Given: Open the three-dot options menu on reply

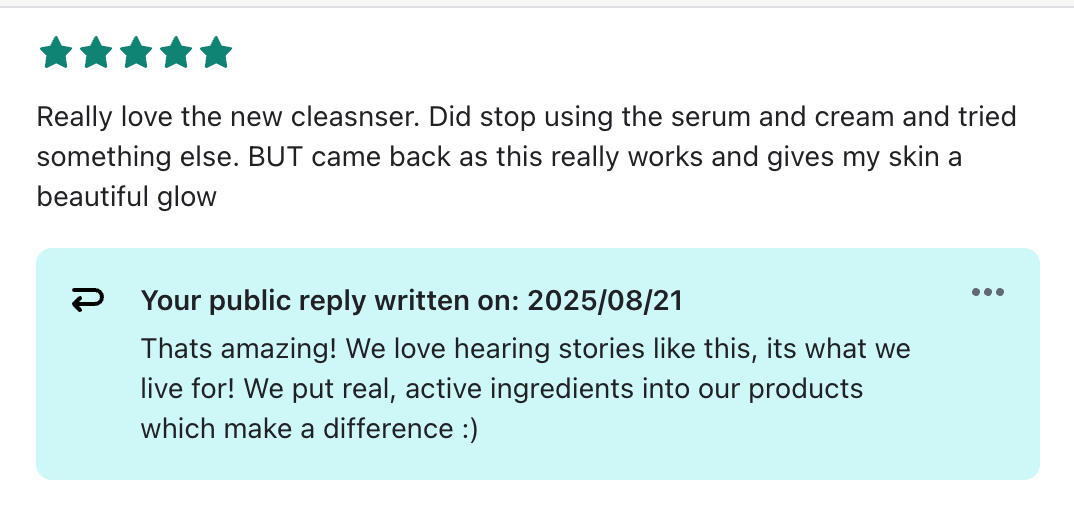Looking at the screenshot, I should (987, 293).
